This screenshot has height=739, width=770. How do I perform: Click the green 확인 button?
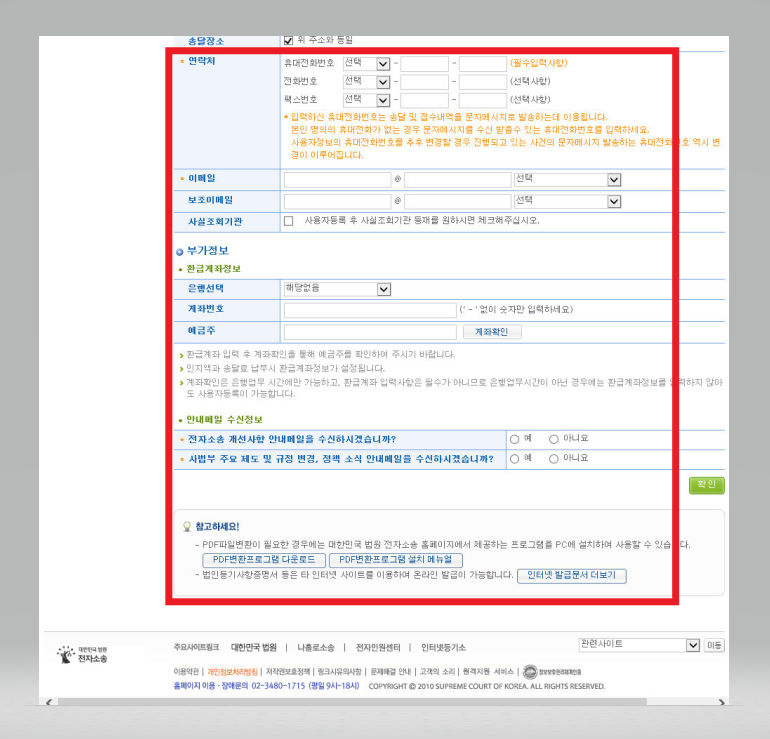tap(706, 485)
